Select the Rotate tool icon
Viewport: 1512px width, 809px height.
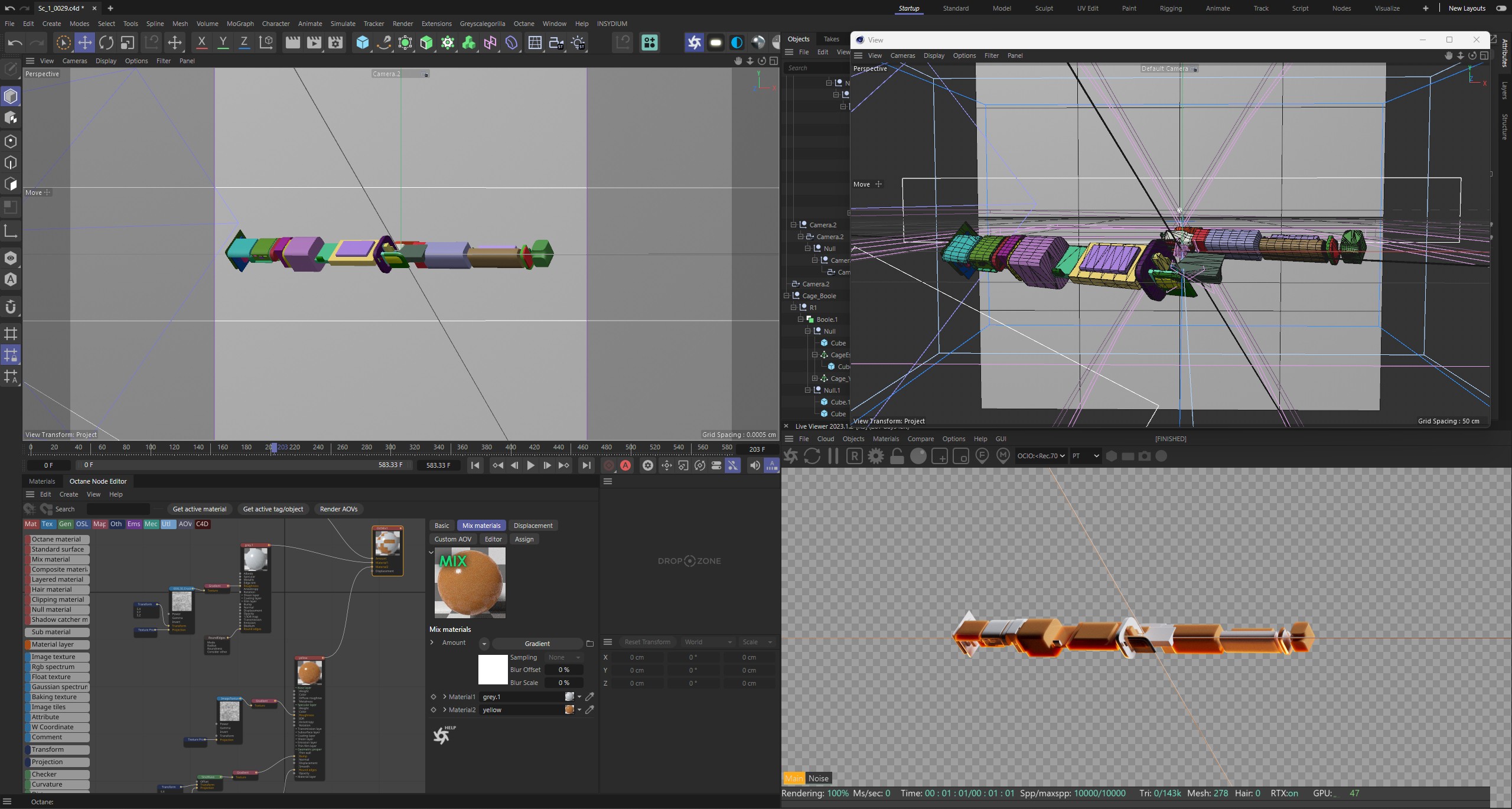106,43
